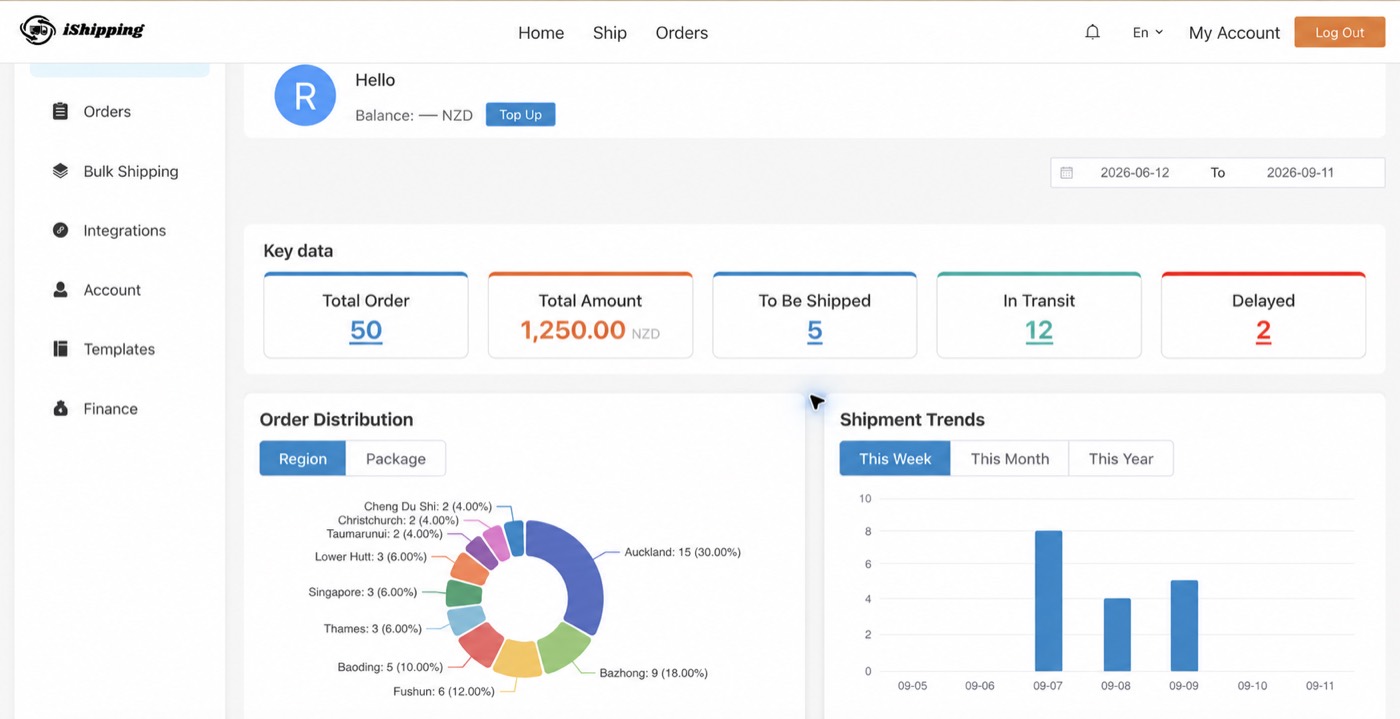Click the orange Lower Hutt donut segment
1400x719 pixels.
(469, 568)
